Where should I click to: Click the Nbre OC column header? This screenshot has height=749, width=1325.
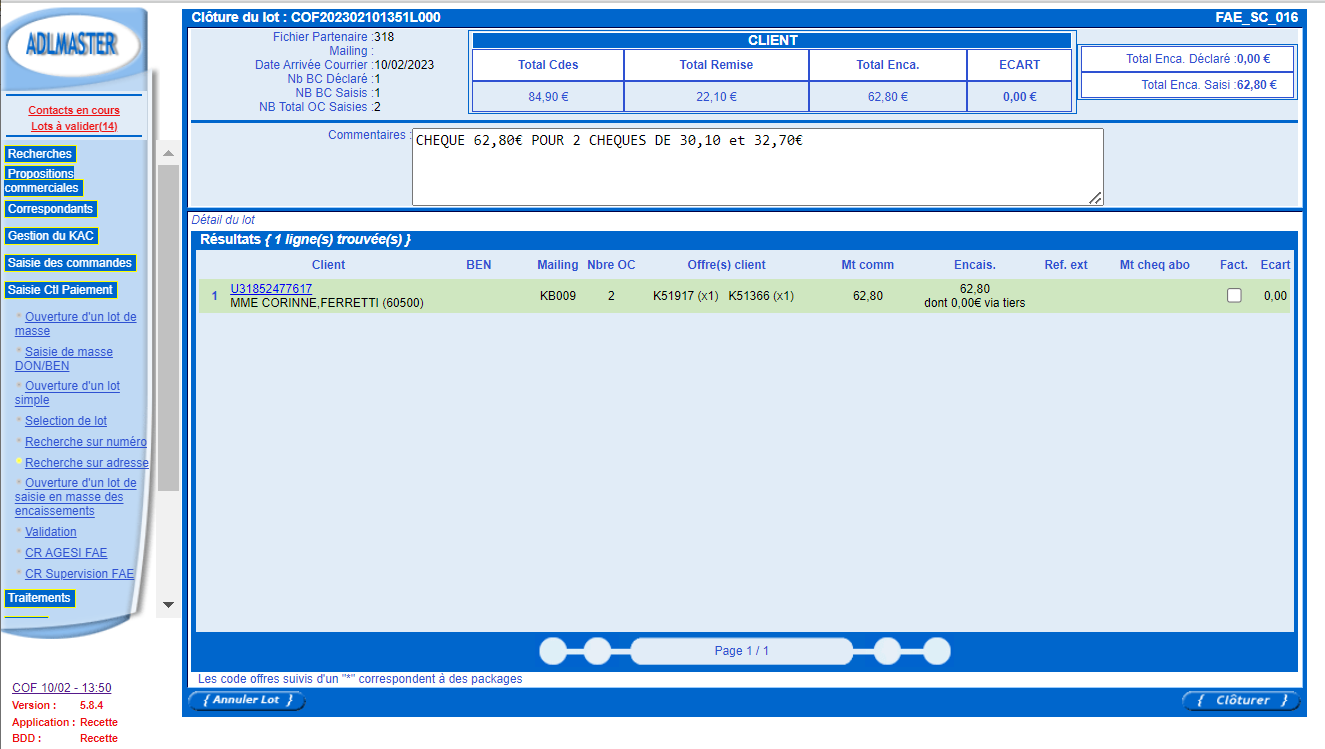tap(611, 265)
